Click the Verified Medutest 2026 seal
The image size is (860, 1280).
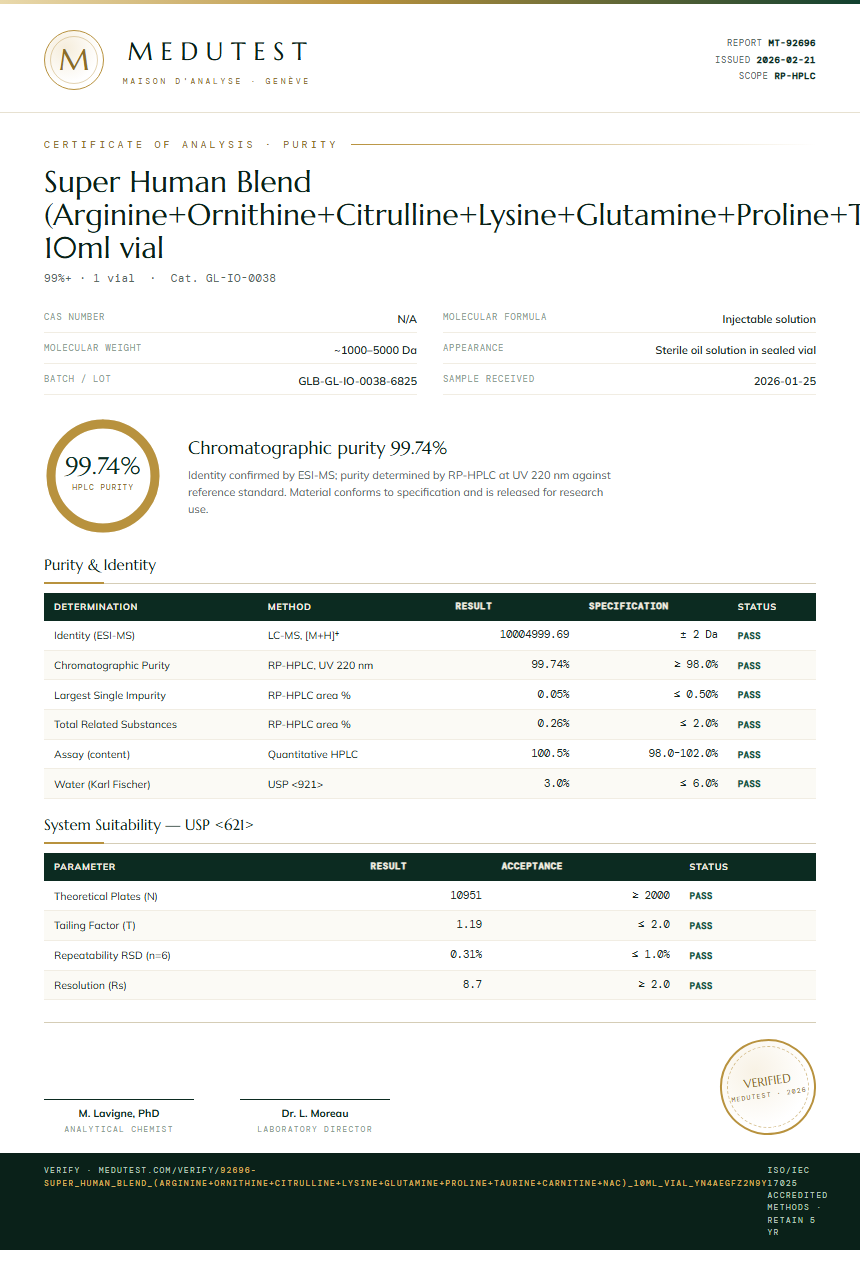pyautogui.click(x=768, y=1087)
